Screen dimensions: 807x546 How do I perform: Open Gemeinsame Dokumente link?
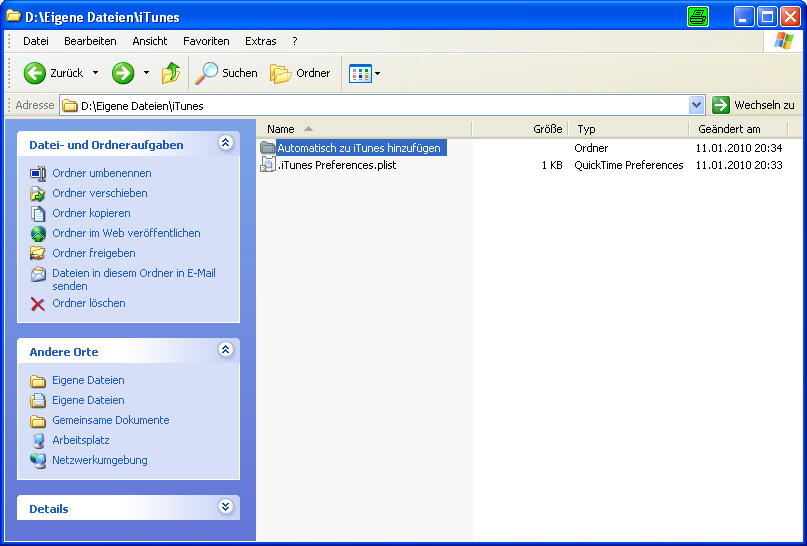click(x=111, y=420)
